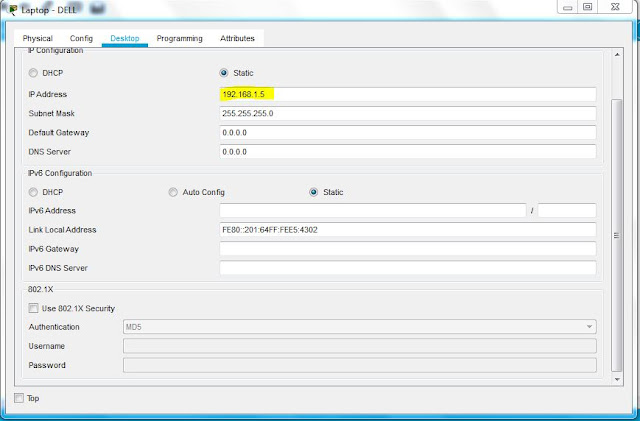Minimize the Laptop window
Image resolution: width=640 pixels, height=421 pixels.
click(567, 7)
